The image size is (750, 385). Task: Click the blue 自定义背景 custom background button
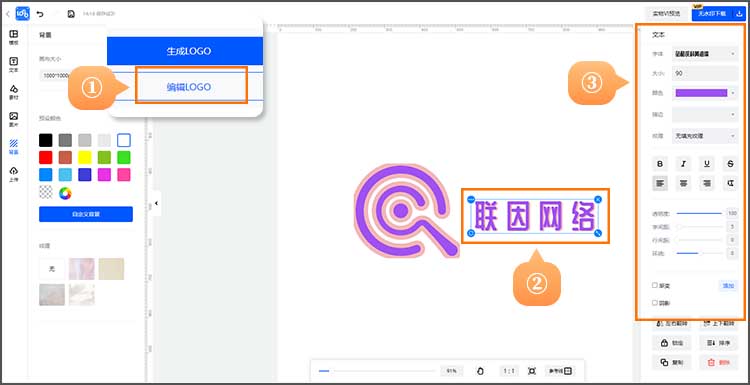point(86,214)
